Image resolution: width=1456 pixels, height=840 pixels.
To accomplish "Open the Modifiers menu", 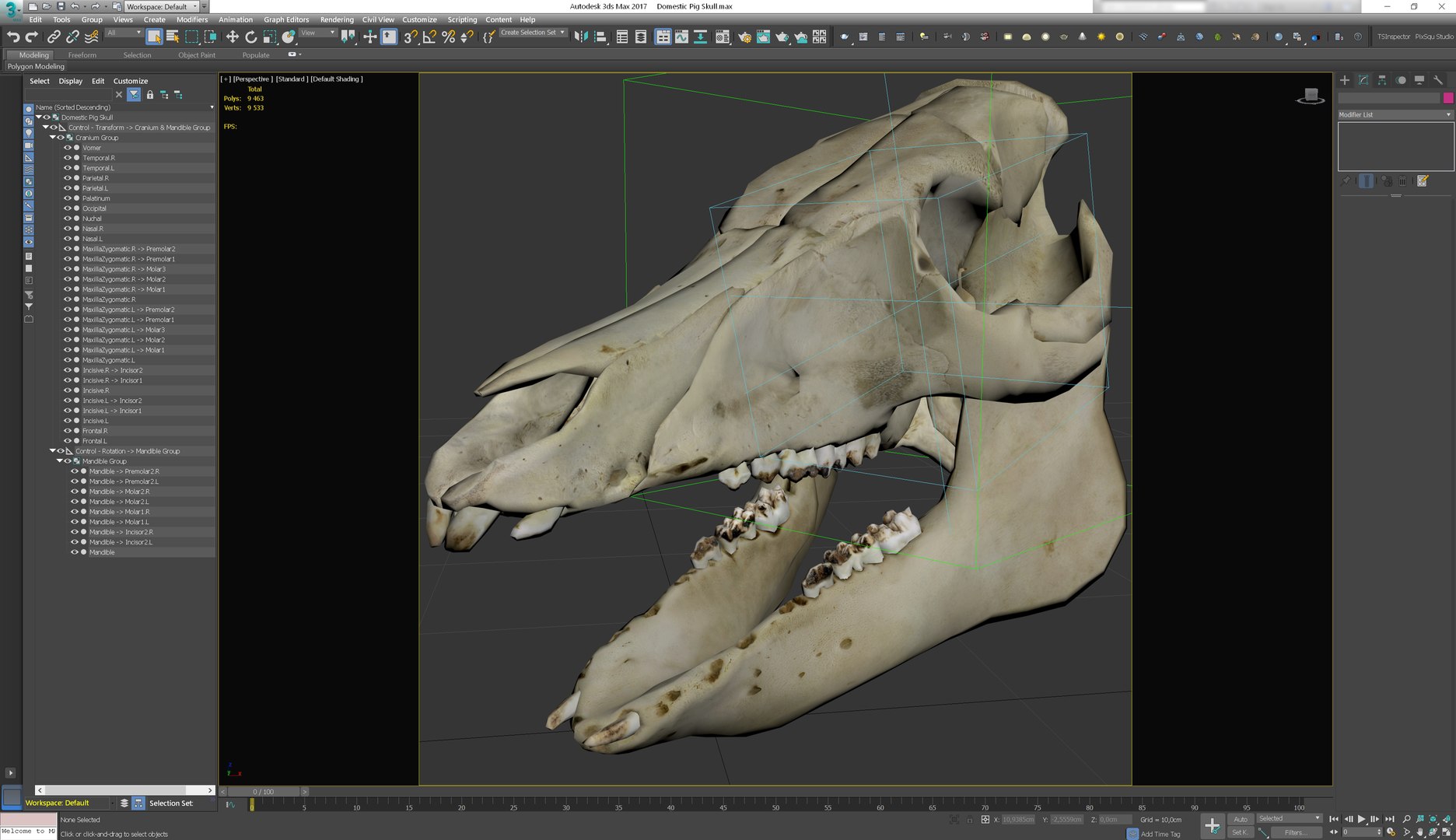I will (192, 19).
